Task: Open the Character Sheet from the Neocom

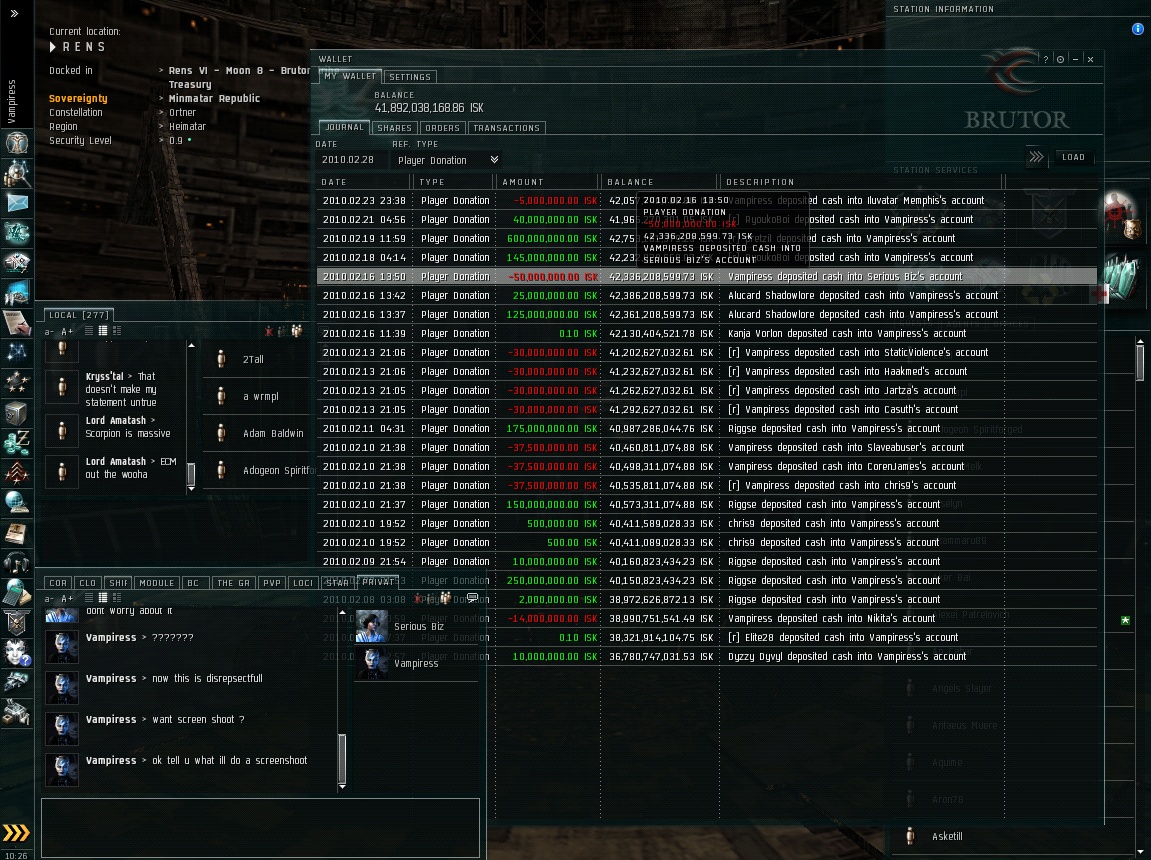Action: [16, 142]
